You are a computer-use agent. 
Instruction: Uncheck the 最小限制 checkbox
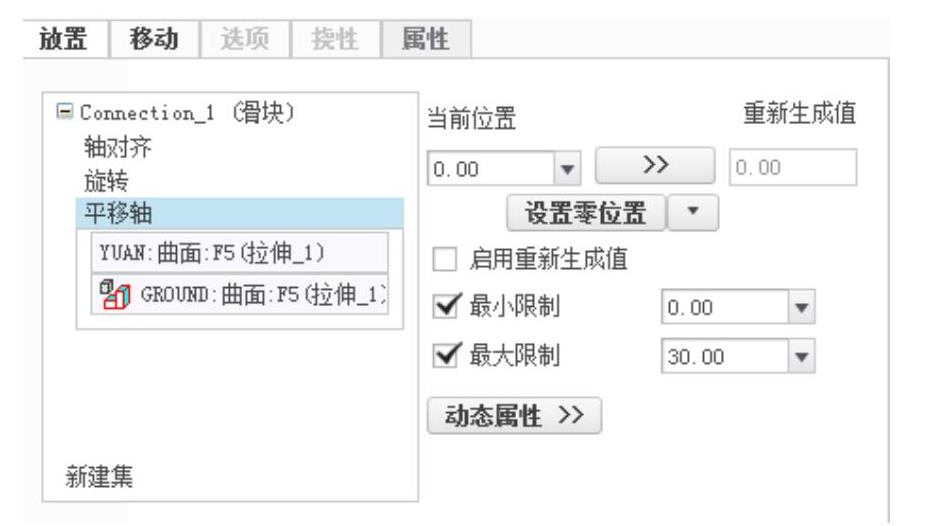(446, 306)
